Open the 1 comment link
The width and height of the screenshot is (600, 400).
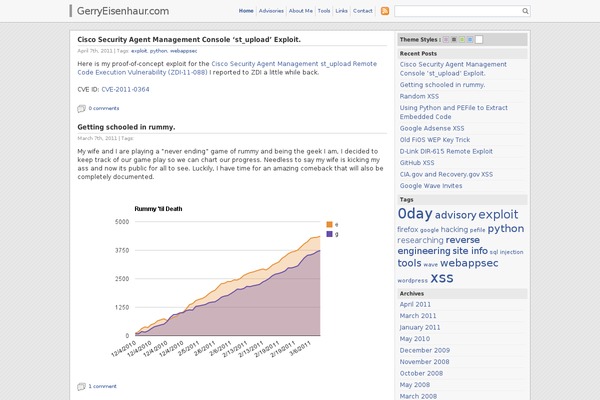[103, 386]
